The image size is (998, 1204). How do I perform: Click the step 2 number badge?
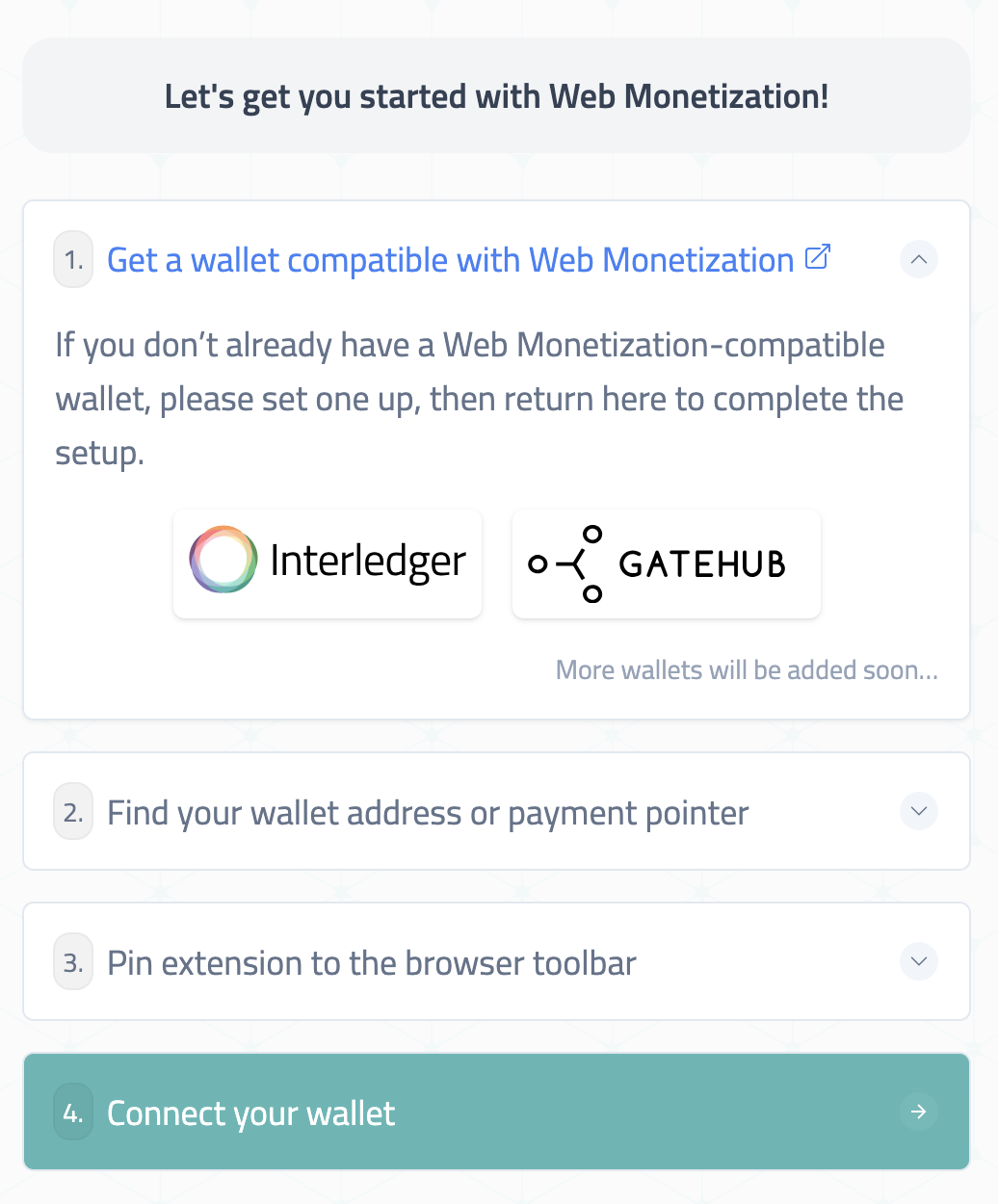[x=72, y=812]
